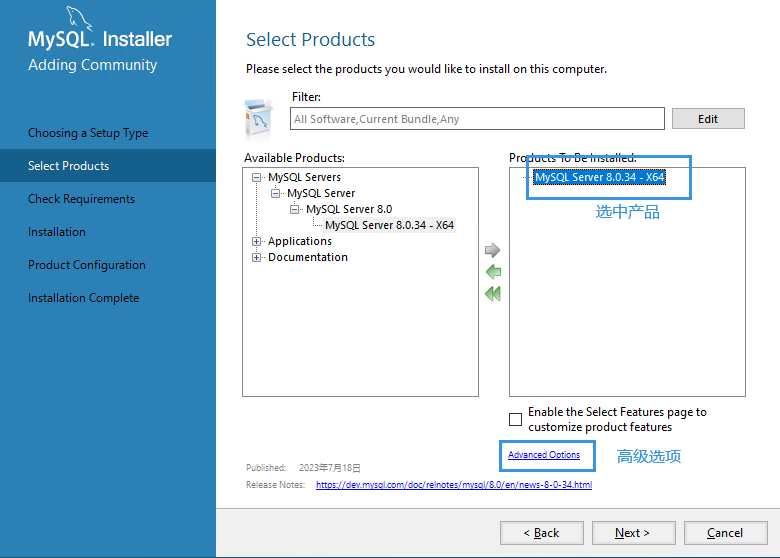The image size is (780, 558).
Task: Collapse the MySQL Server 8.0 node
Action: (294, 209)
